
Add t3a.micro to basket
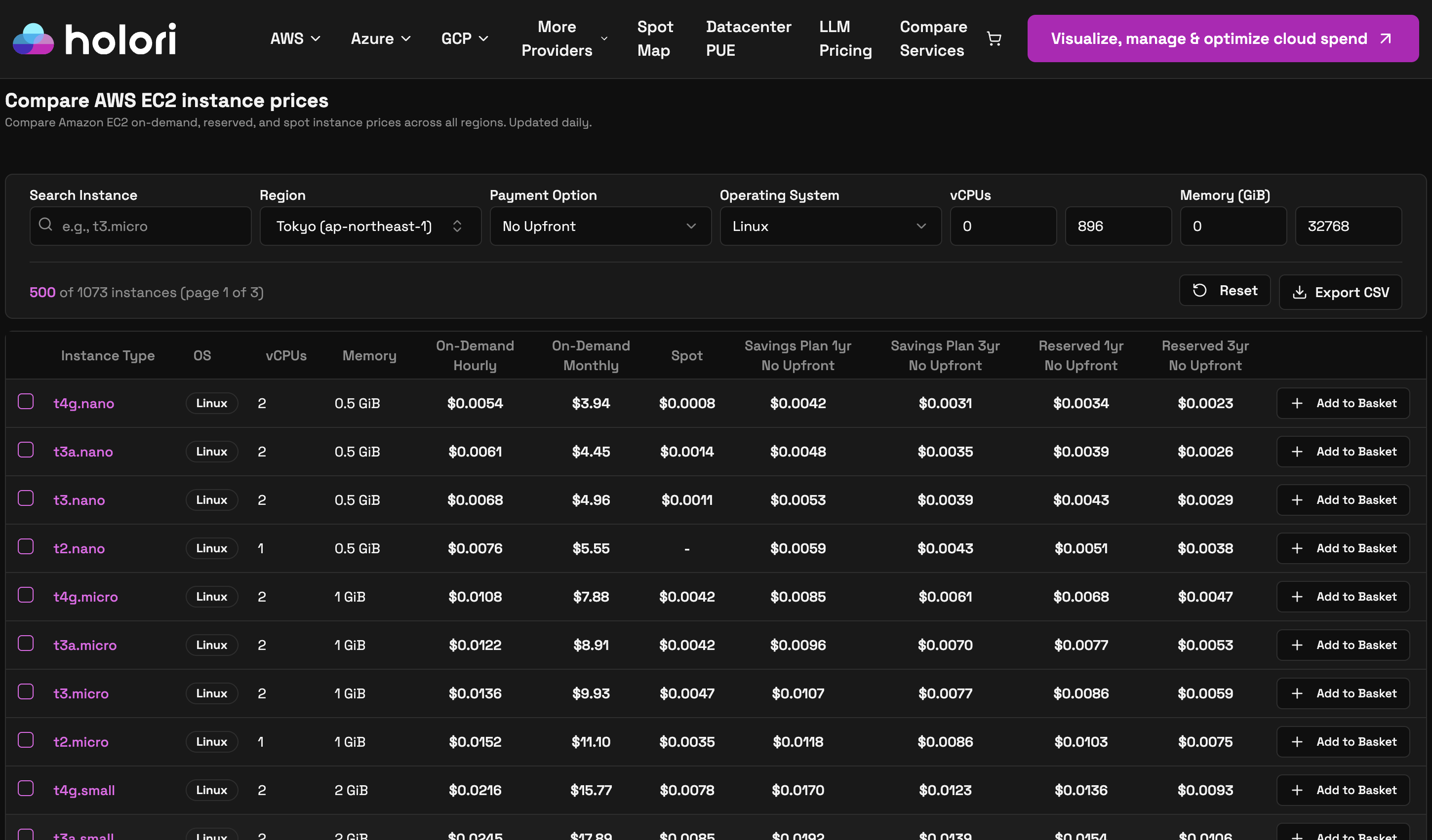click(x=1343, y=645)
